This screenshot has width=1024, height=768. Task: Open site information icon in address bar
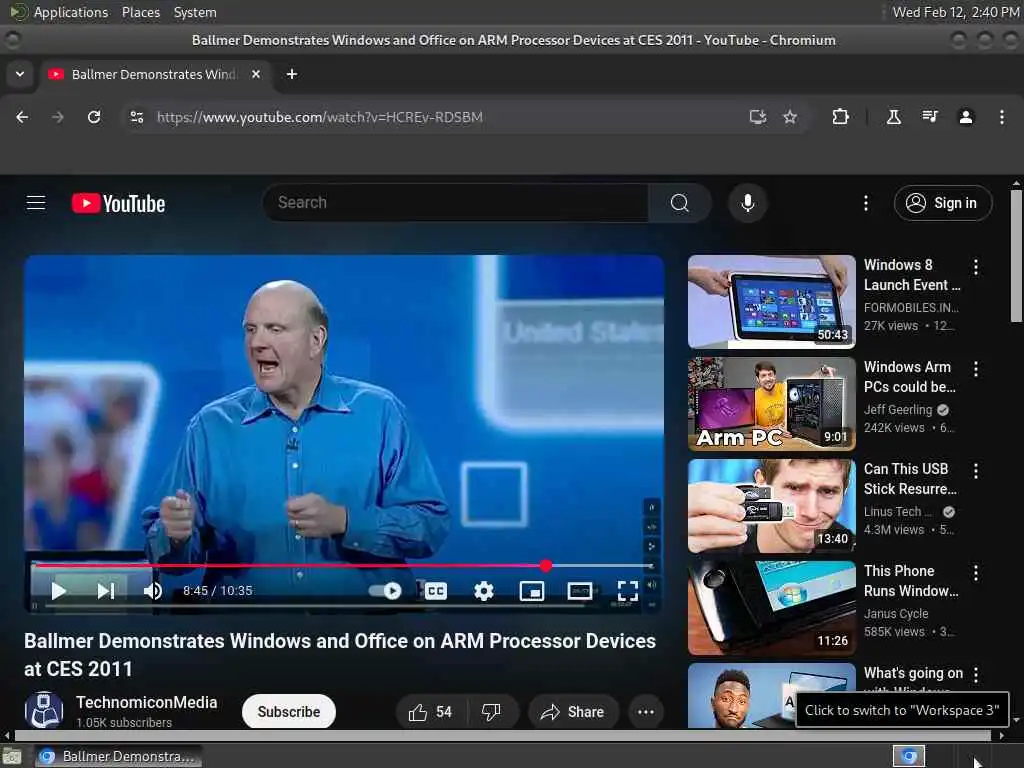point(136,117)
